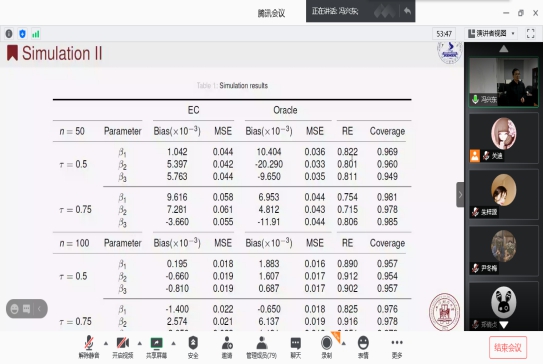543x364 pixels.
Task: Open the emoji reactions menu
Action: (363, 347)
